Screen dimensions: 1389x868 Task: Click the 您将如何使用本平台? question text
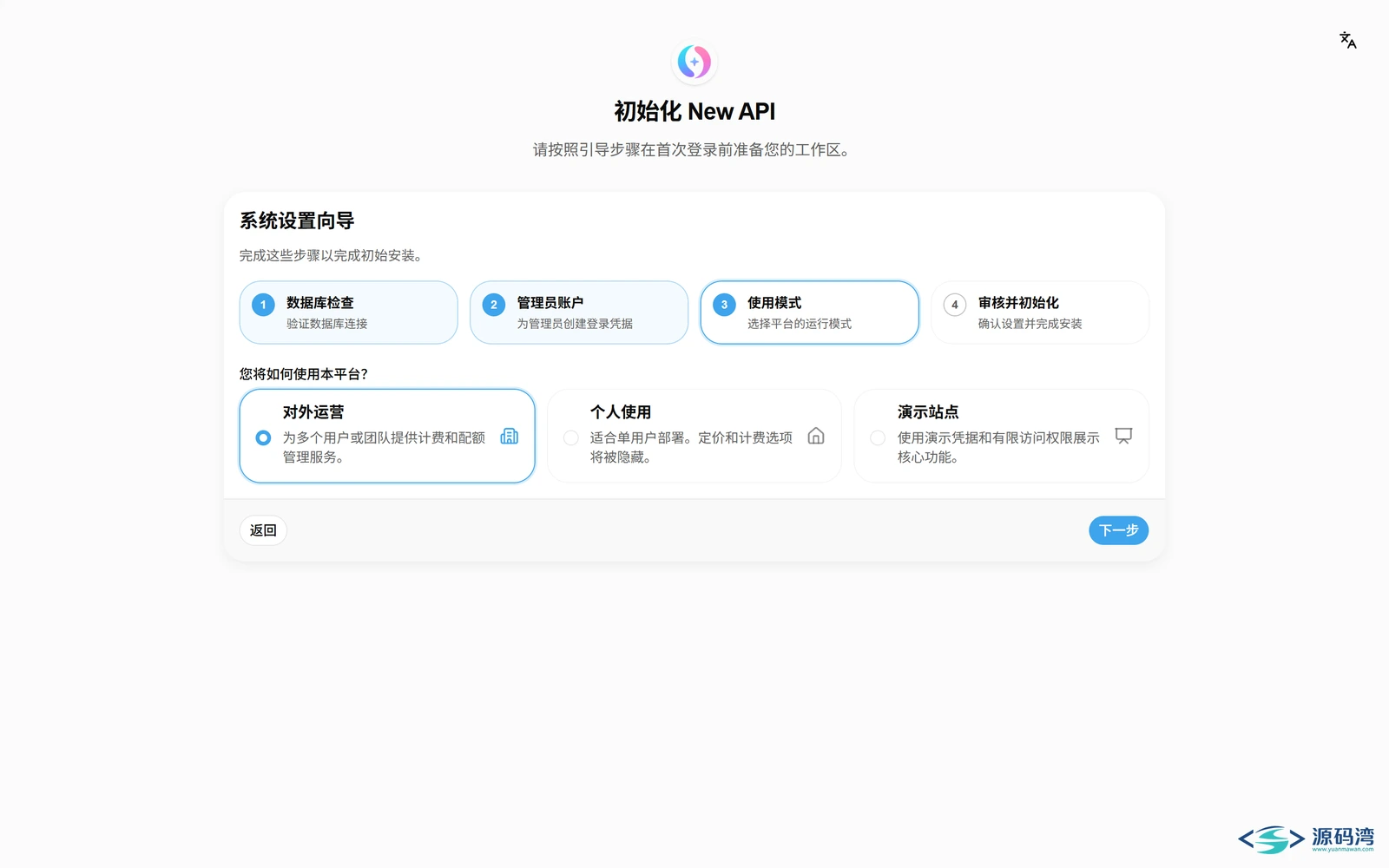(304, 374)
